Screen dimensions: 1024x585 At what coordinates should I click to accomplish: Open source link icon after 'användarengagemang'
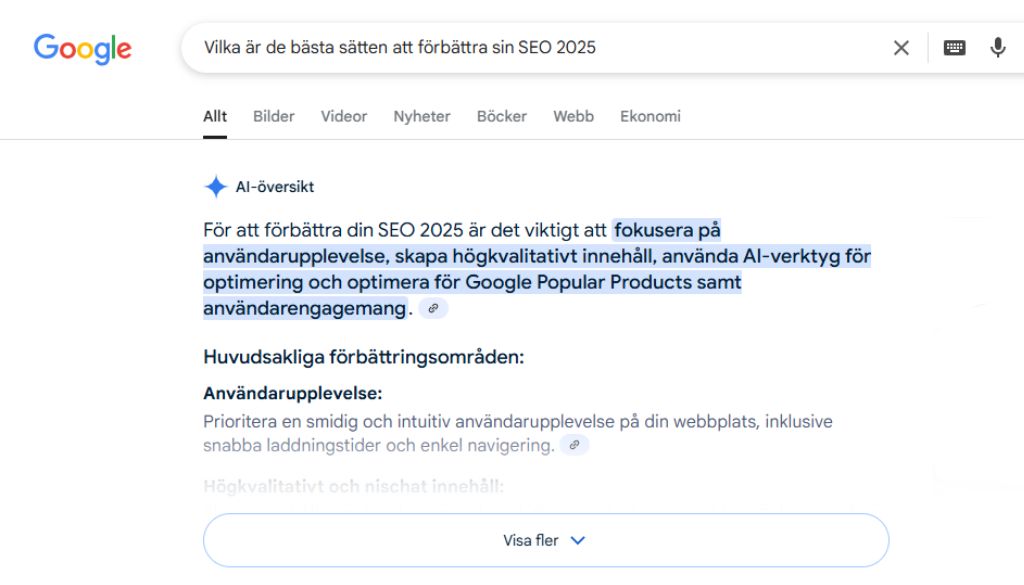(x=433, y=309)
